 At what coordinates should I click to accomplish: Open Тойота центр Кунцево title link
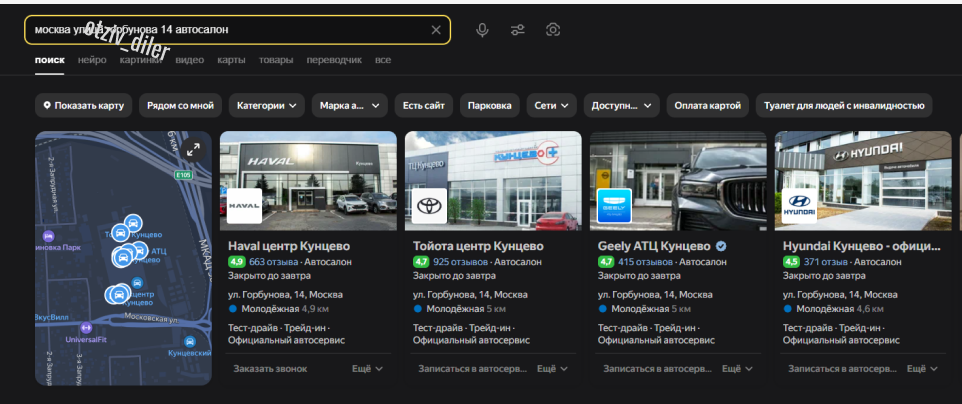(x=478, y=246)
